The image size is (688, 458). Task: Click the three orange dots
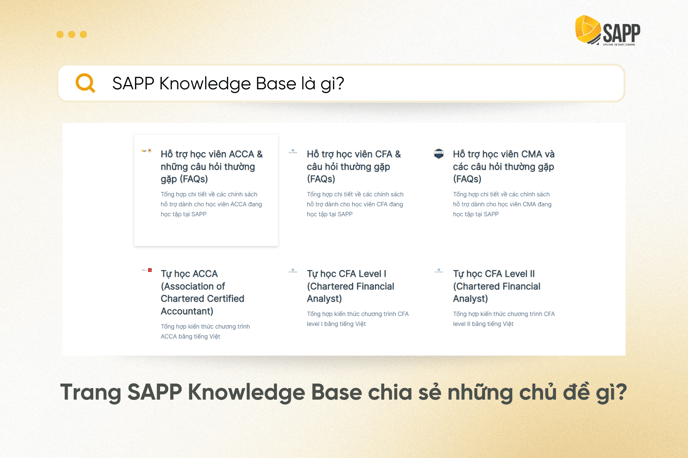point(72,34)
